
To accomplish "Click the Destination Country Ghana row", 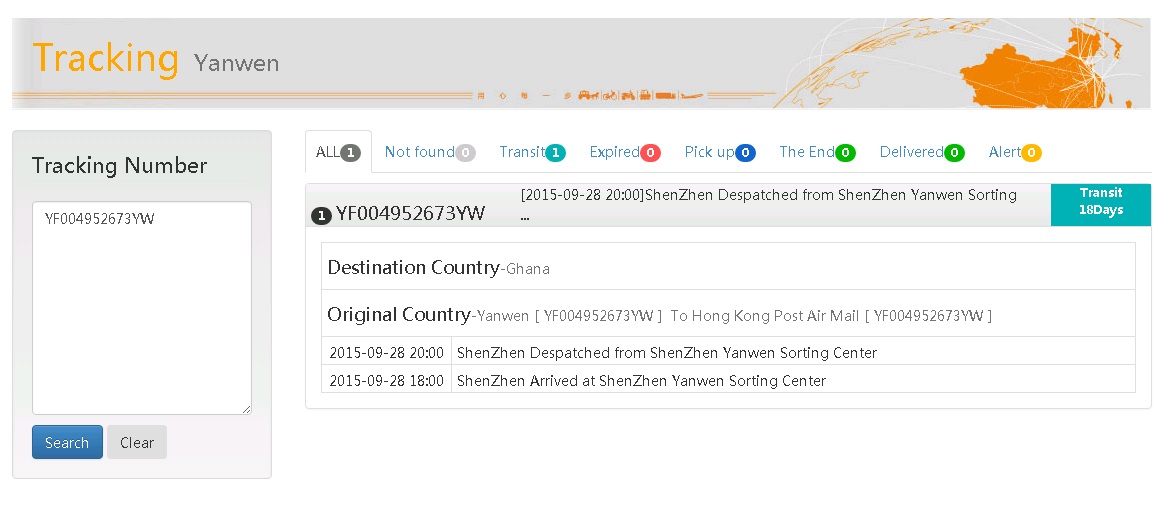I will click(x=728, y=267).
